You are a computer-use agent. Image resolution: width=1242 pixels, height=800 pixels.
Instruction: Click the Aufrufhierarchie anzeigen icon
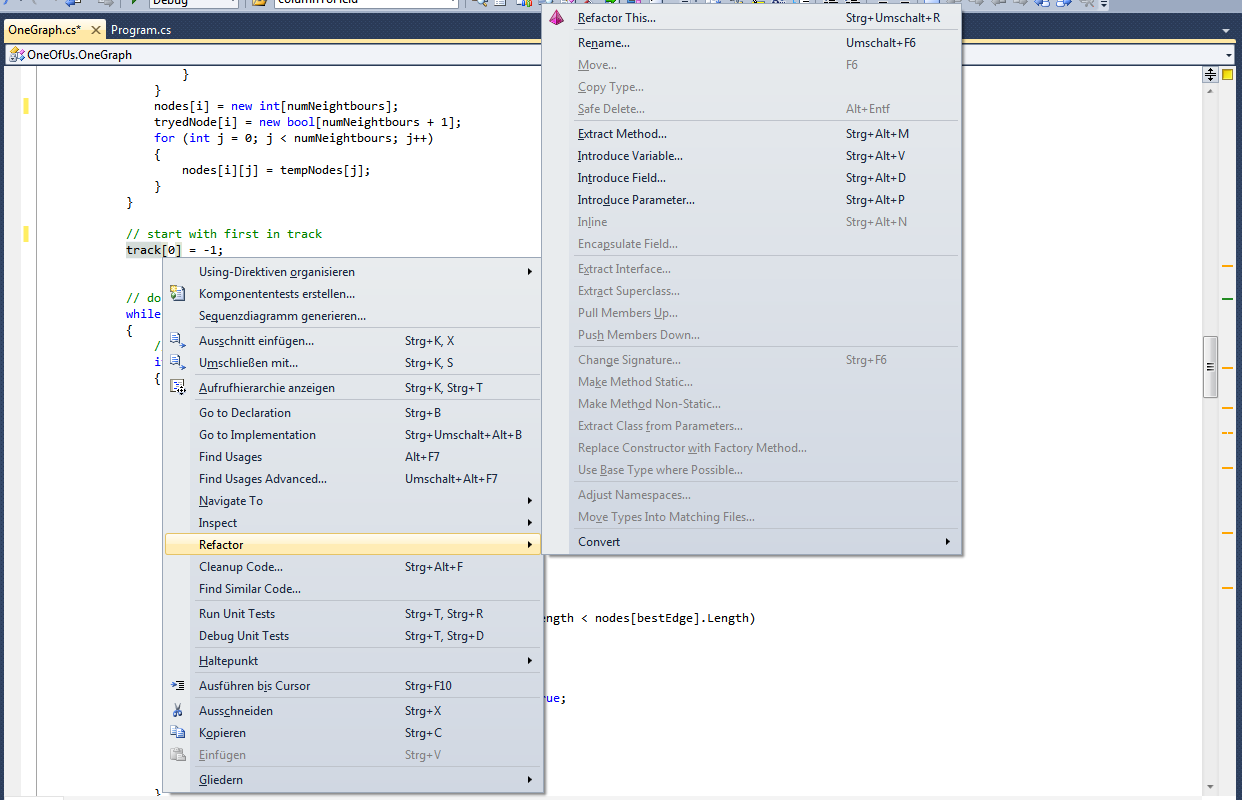tap(178, 387)
